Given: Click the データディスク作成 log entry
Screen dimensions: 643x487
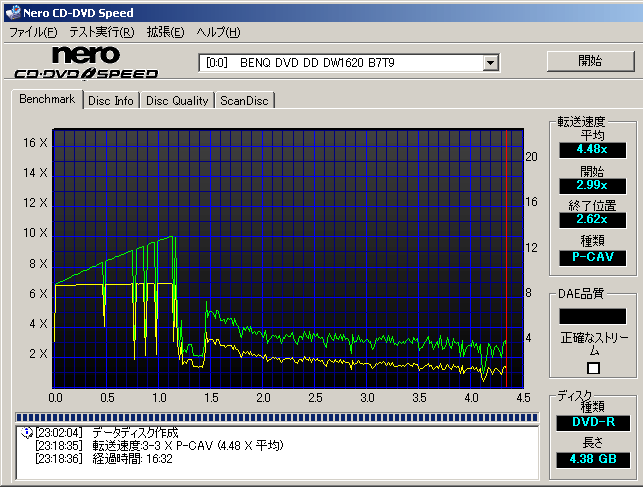Looking at the screenshot, I should click(135, 433).
